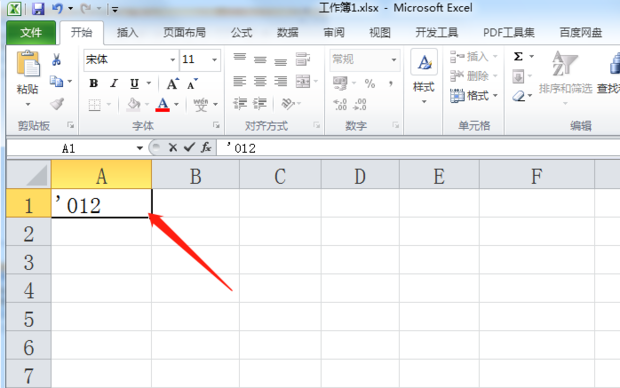Image resolution: width=620 pixels, height=388 pixels.
Task: Click increase decimal icon
Action: point(340,105)
